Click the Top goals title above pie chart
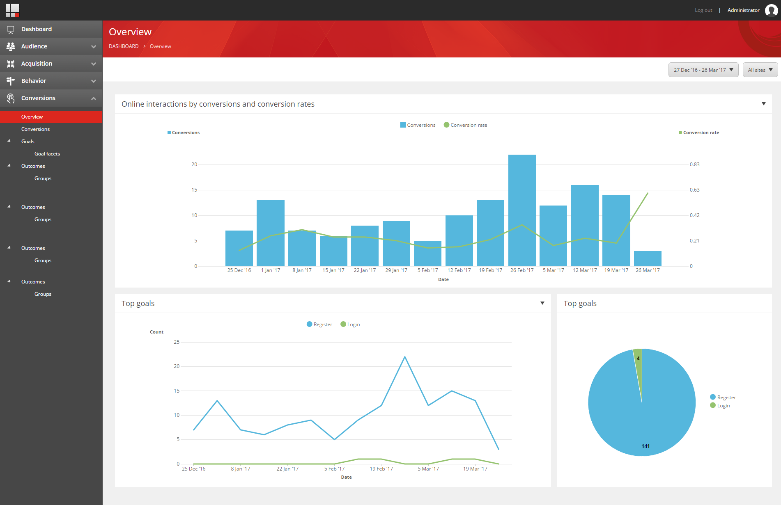 coord(580,303)
